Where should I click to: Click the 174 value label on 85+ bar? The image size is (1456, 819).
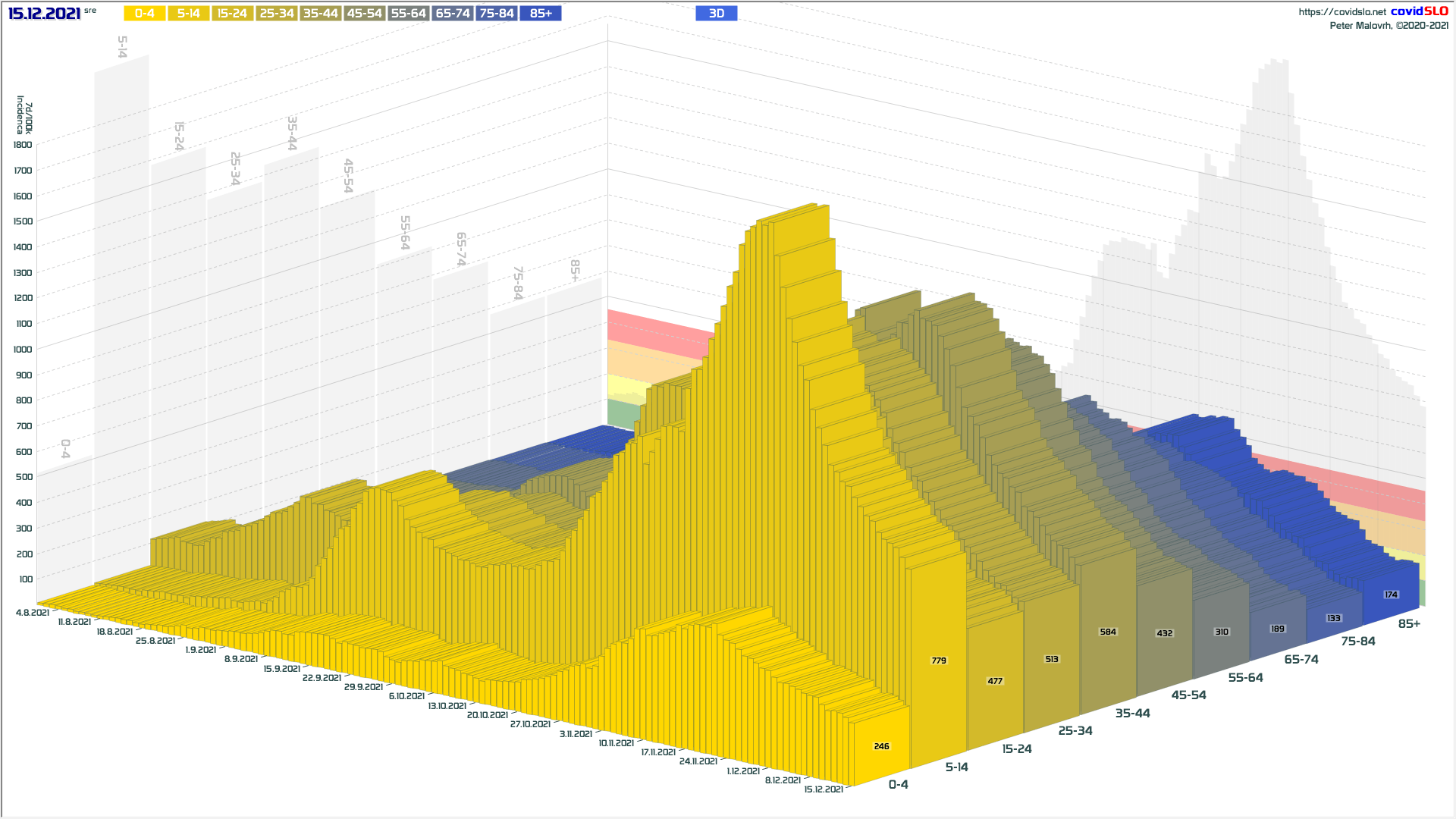point(1391,595)
